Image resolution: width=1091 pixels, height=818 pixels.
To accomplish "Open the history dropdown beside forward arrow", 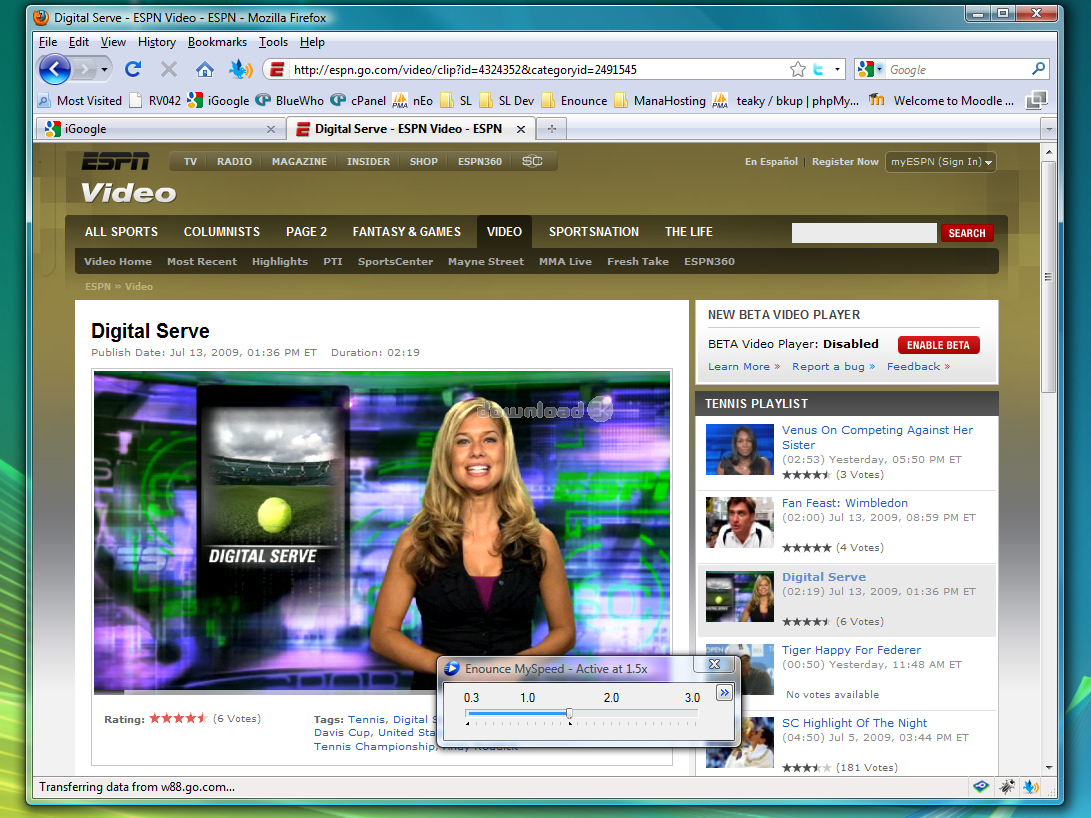I will click(104, 70).
